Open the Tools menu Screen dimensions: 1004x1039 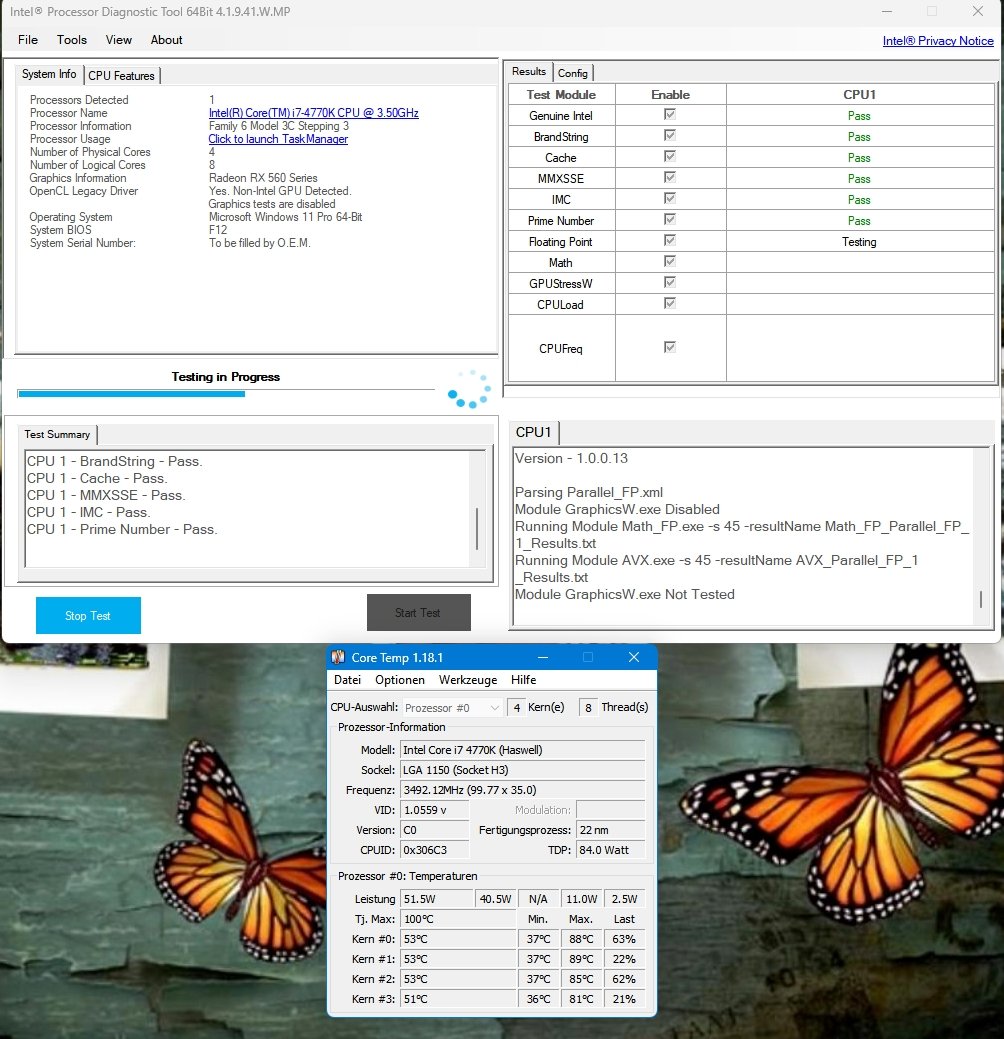tap(72, 40)
